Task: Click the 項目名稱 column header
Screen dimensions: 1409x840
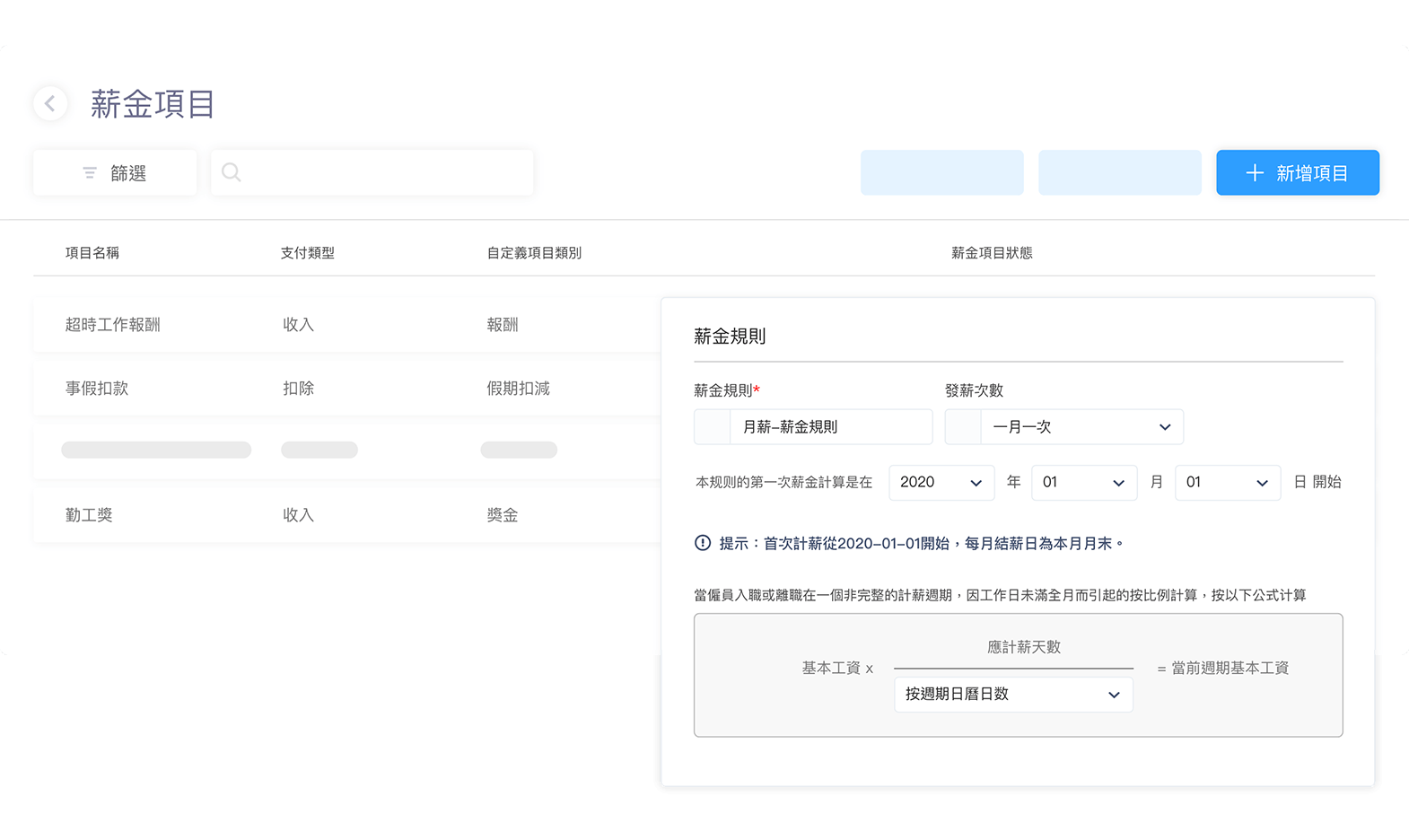Action: coord(92,253)
